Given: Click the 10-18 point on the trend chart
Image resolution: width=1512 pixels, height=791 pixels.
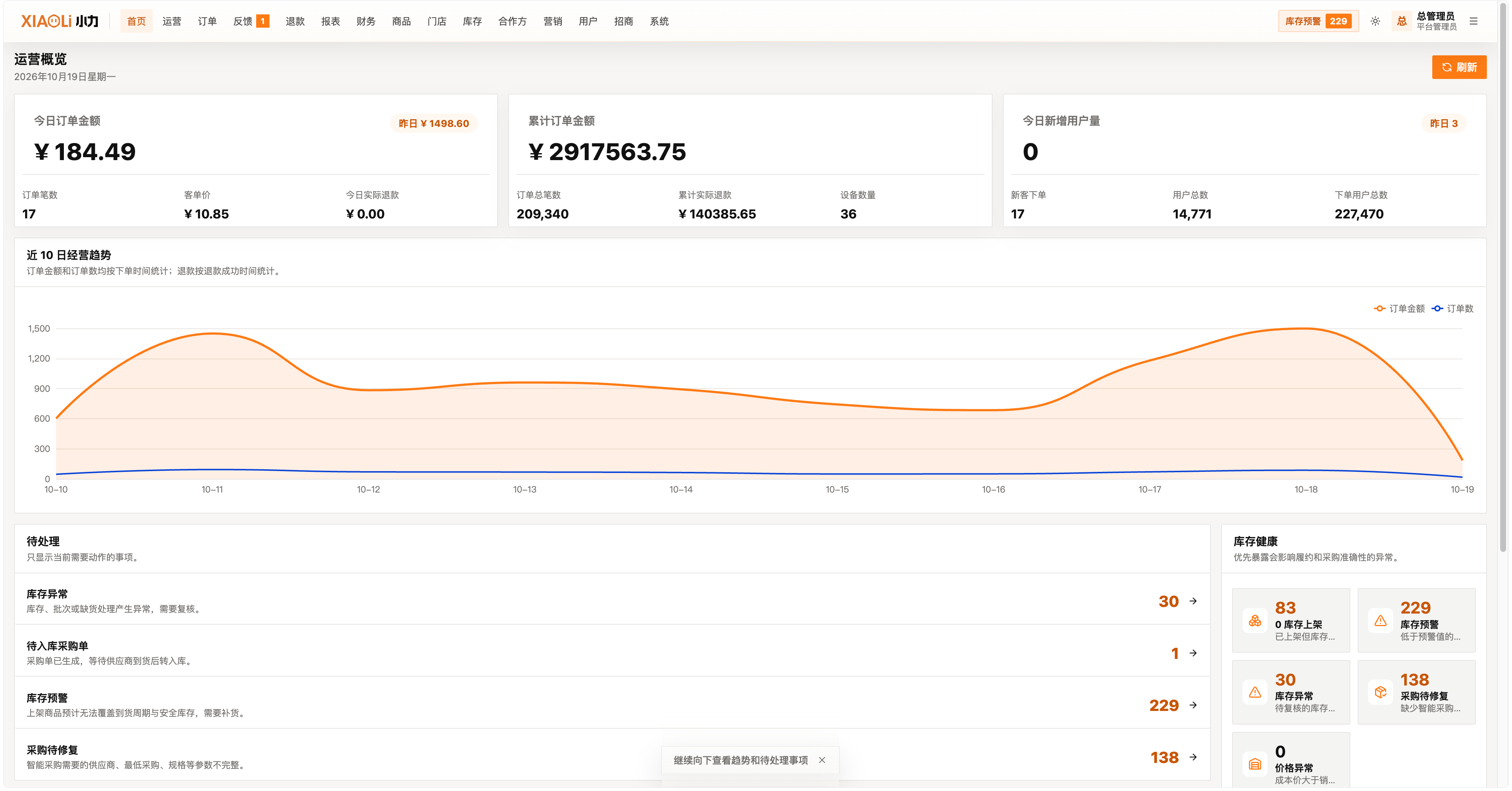Looking at the screenshot, I should click(1306, 329).
